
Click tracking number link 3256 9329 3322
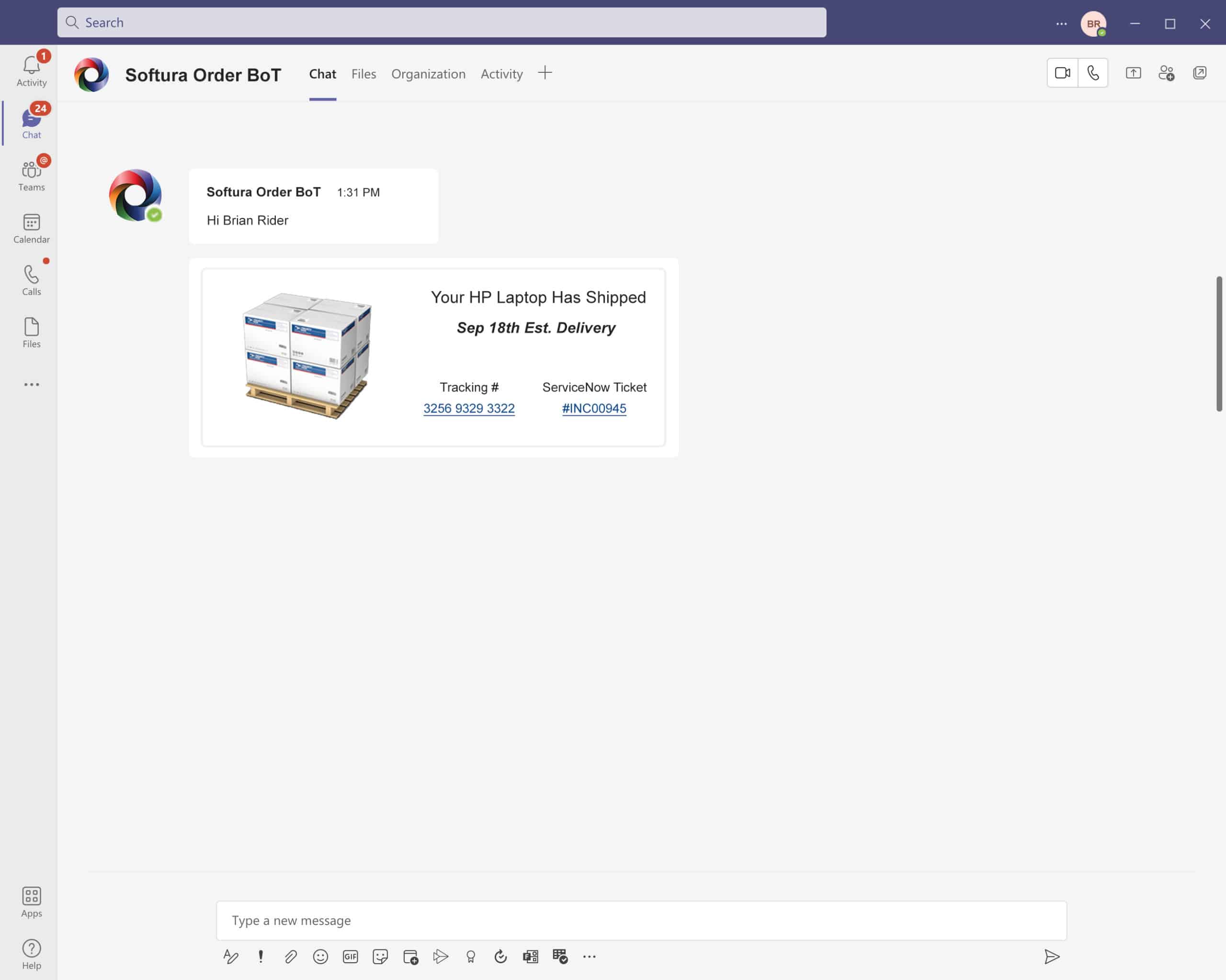point(469,409)
